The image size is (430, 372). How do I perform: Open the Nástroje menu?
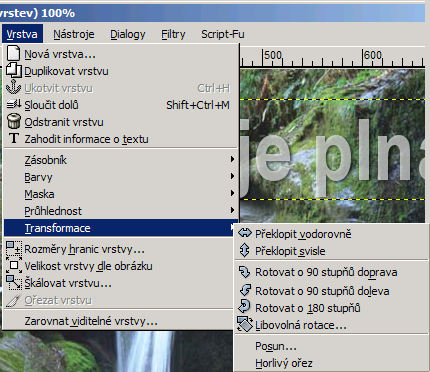[74, 34]
